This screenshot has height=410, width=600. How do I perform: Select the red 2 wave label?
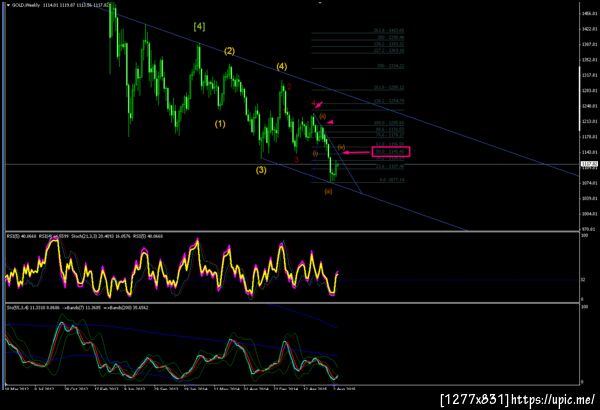tap(289, 87)
